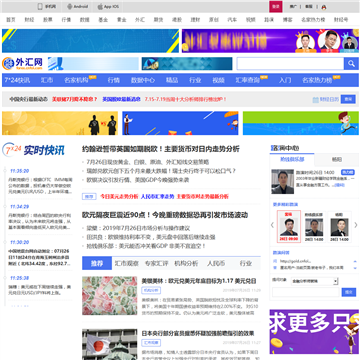Image resolution: width=360 pixels, height=360 pixels.
Task: Select the 行业 article tab
Action: click(x=246, y=263)
